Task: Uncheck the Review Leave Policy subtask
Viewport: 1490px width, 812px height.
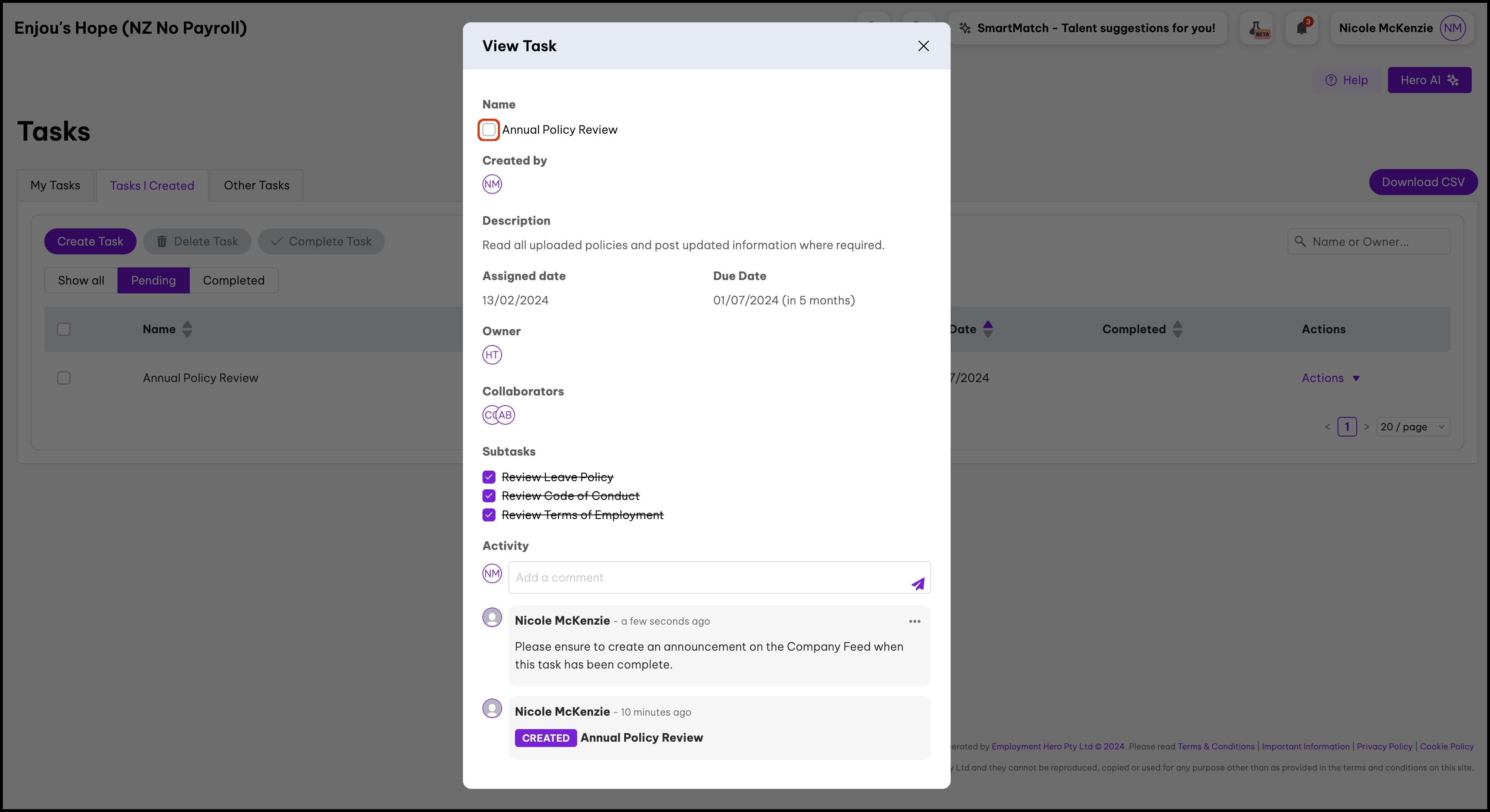Action: [489, 477]
